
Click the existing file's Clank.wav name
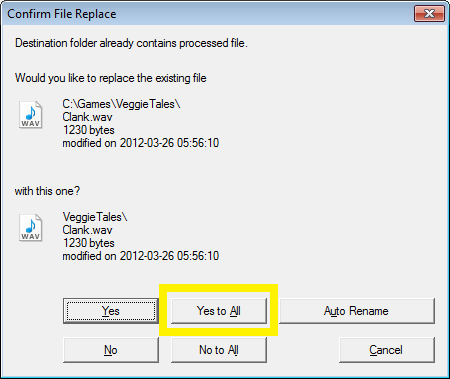click(87, 117)
